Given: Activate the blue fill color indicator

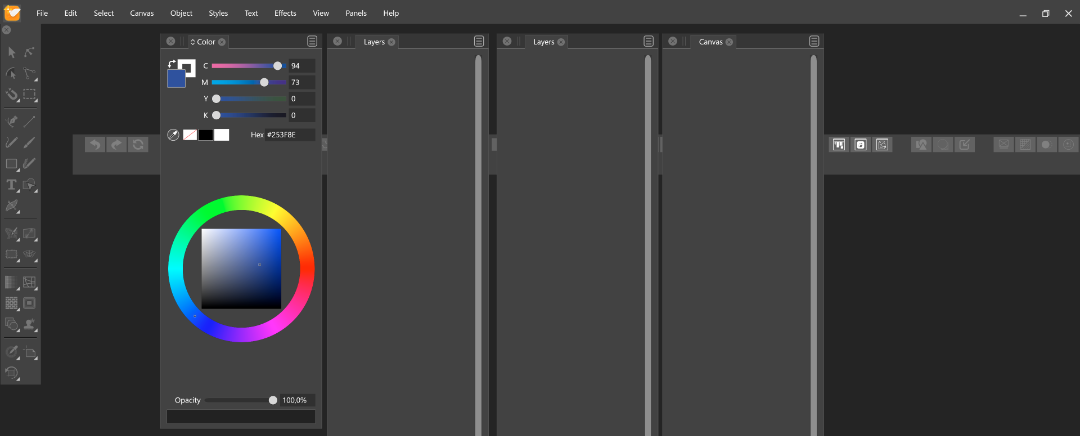Looking at the screenshot, I should [176, 78].
